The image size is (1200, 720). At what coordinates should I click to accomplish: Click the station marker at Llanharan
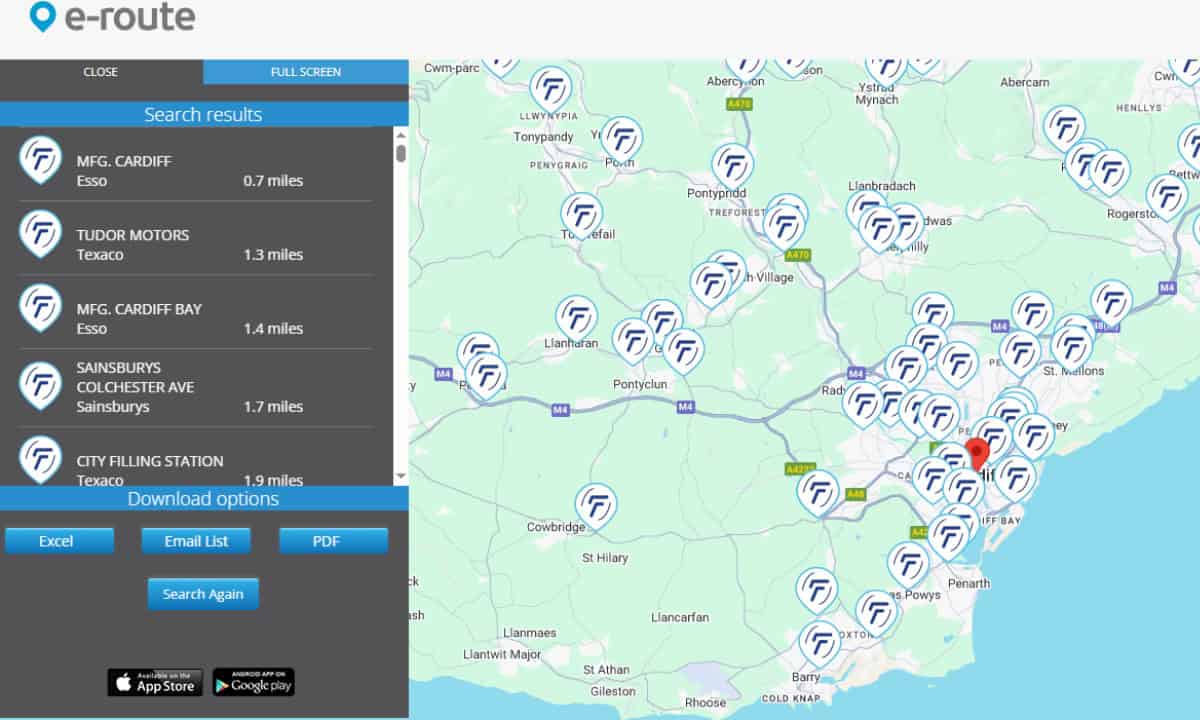point(576,318)
